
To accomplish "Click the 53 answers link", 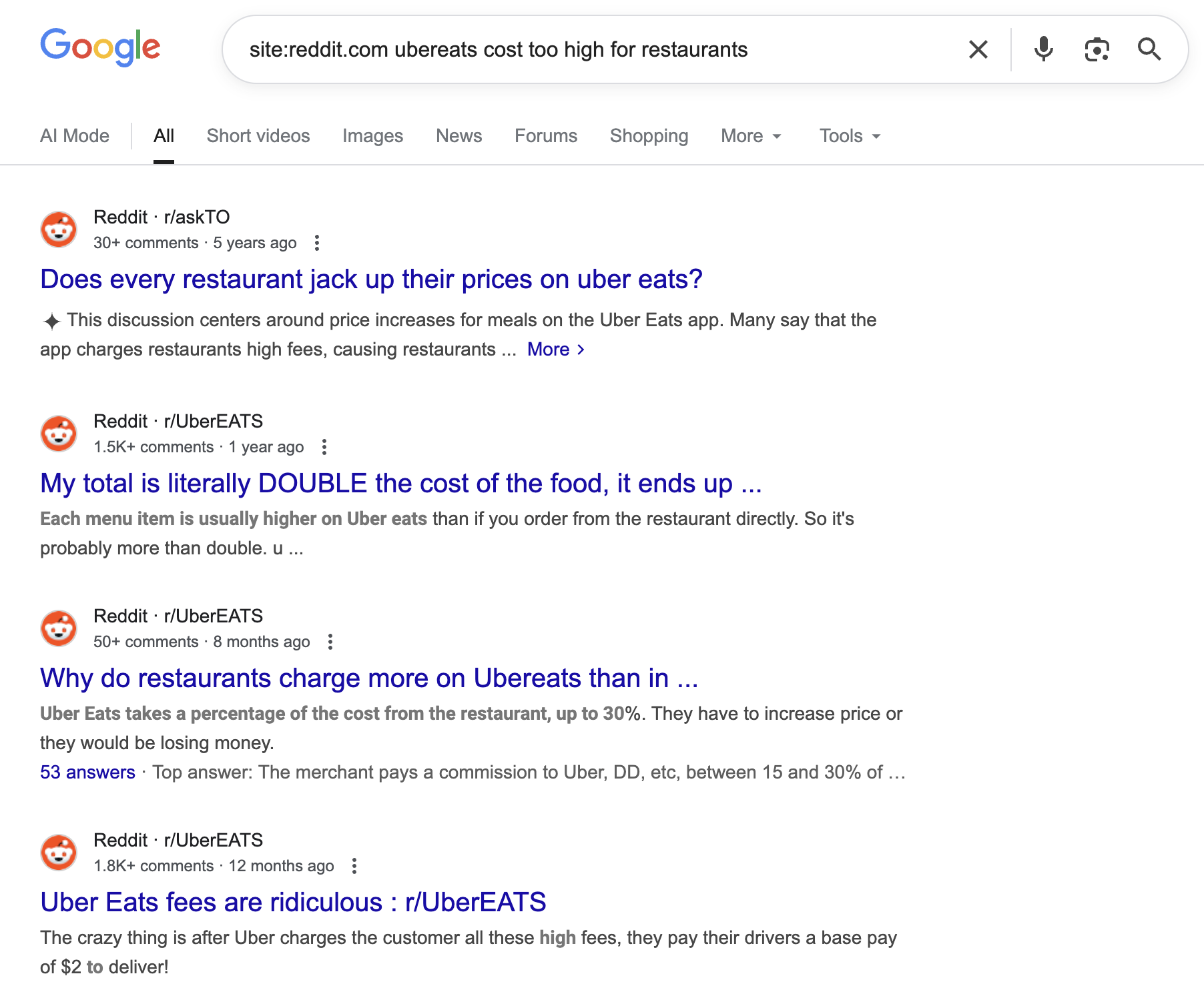I will coord(87,773).
